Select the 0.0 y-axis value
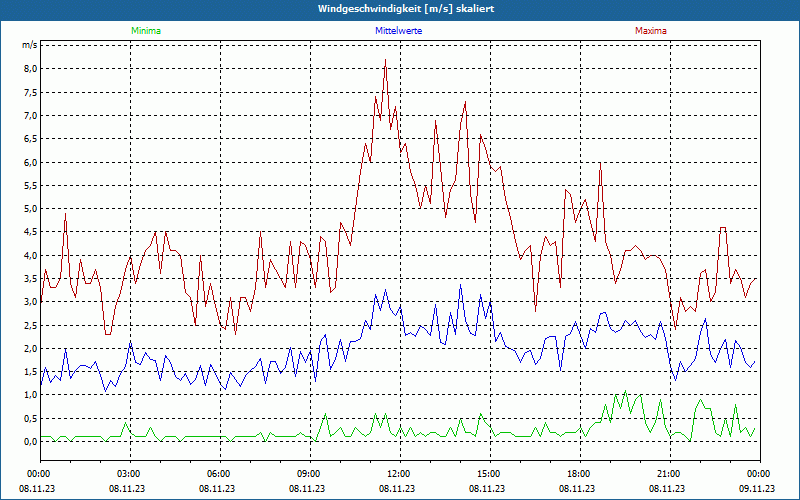This screenshot has width=800, height=500. (30, 441)
